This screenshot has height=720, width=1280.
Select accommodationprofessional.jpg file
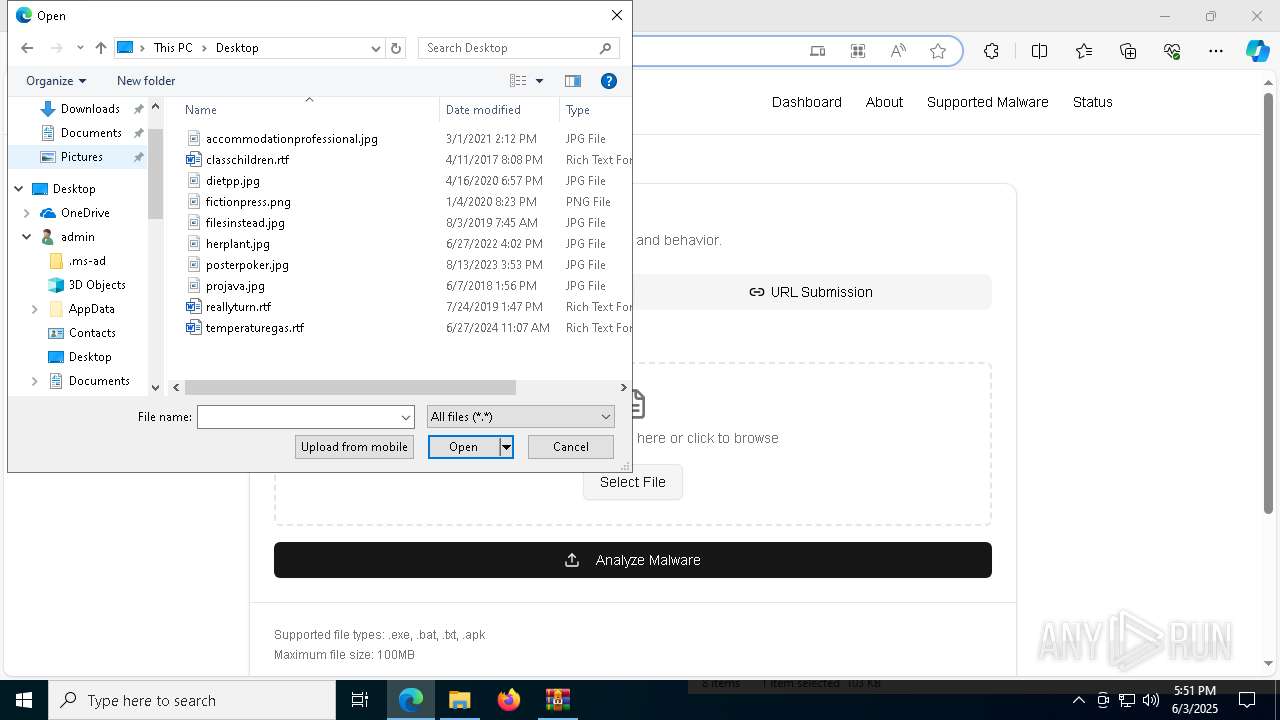pos(291,139)
